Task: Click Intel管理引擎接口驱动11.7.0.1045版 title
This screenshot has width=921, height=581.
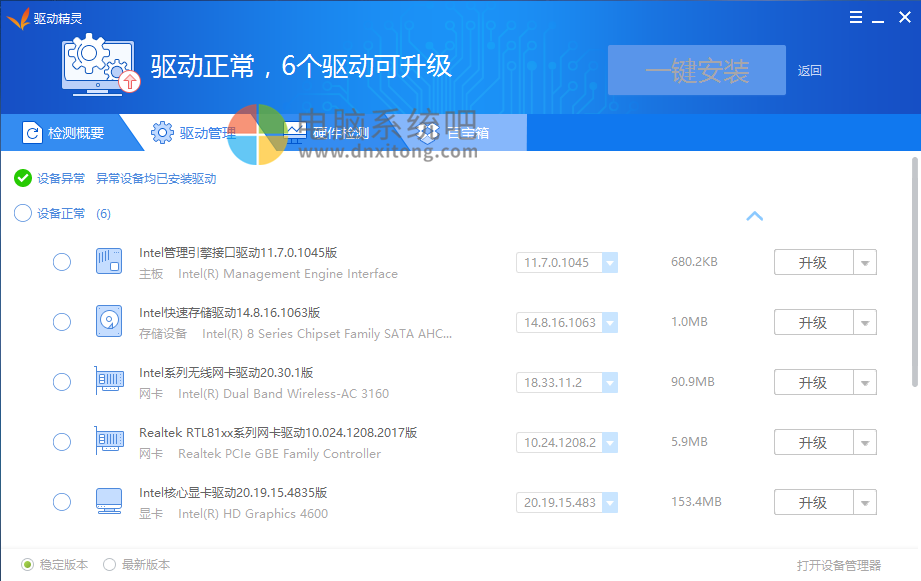Action: pos(238,253)
